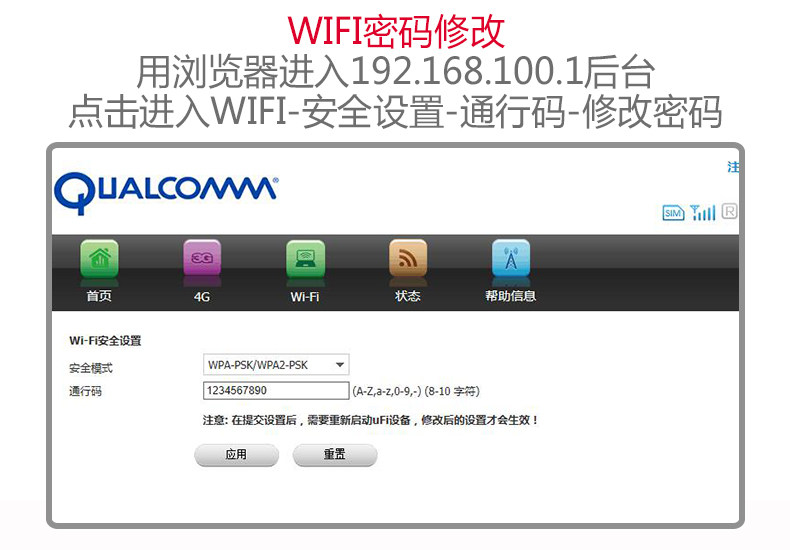The width and height of the screenshot is (790, 550).
Task: Open the WPA-PSK/WPA2-PSK security mode combo box
Action: [276, 365]
